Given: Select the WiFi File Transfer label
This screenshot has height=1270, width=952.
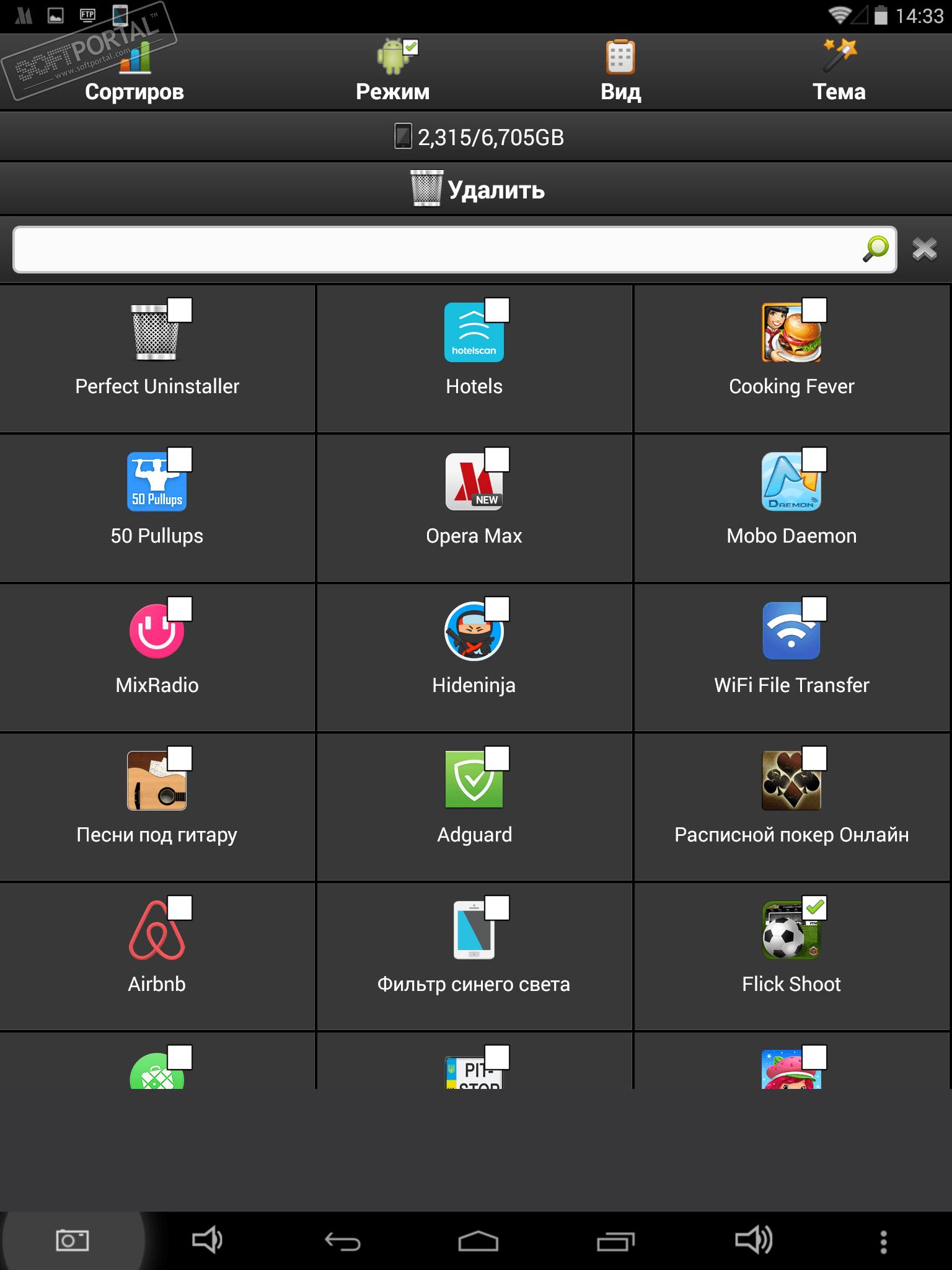Looking at the screenshot, I should [791, 685].
